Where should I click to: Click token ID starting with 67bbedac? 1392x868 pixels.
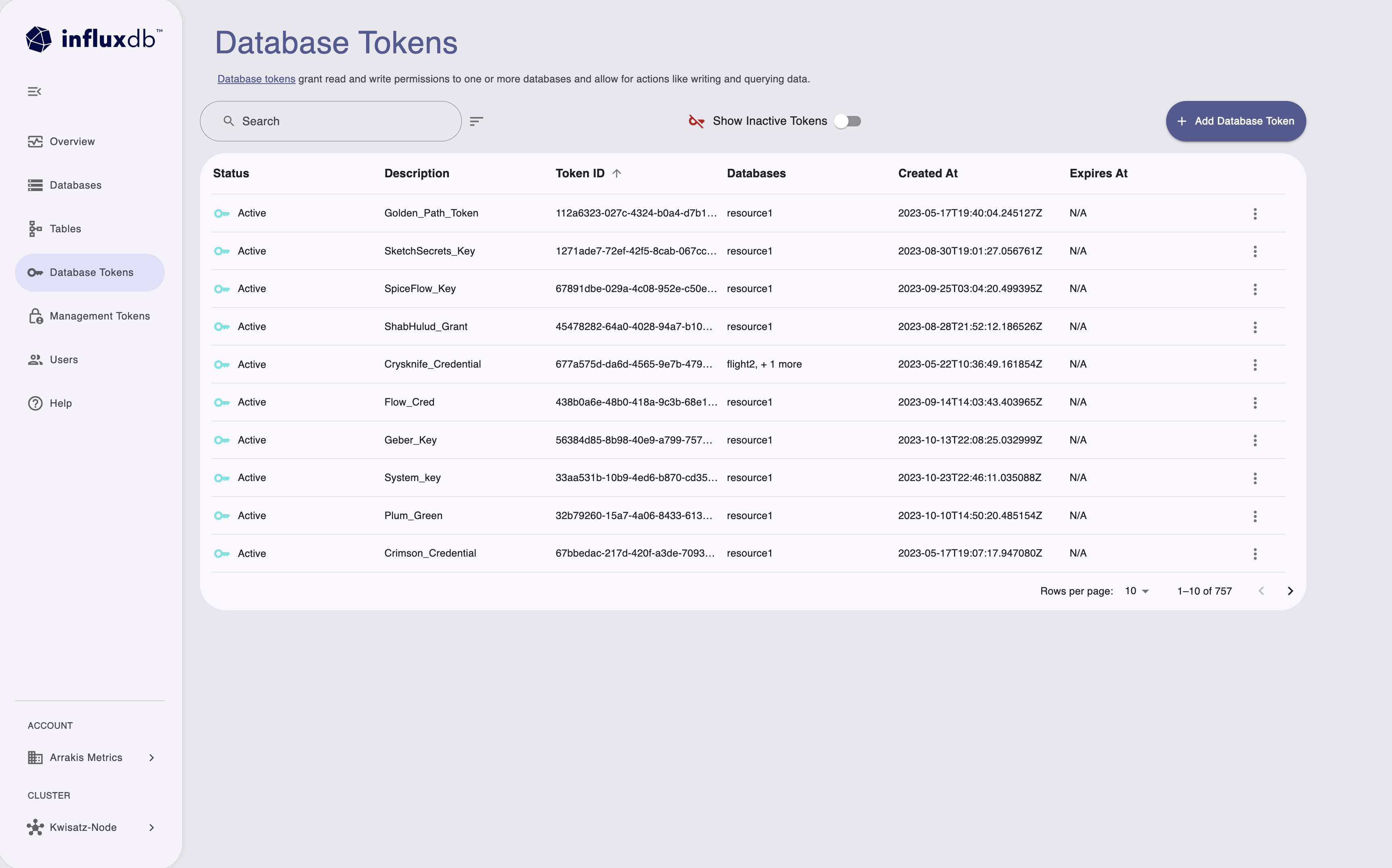(635, 553)
